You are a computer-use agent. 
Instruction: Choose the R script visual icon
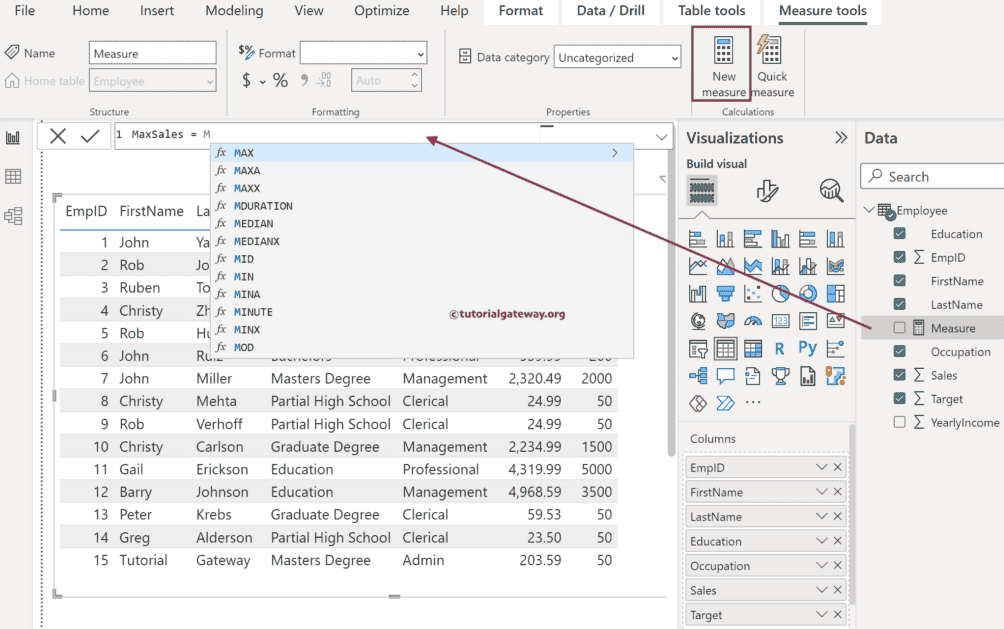click(x=780, y=349)
